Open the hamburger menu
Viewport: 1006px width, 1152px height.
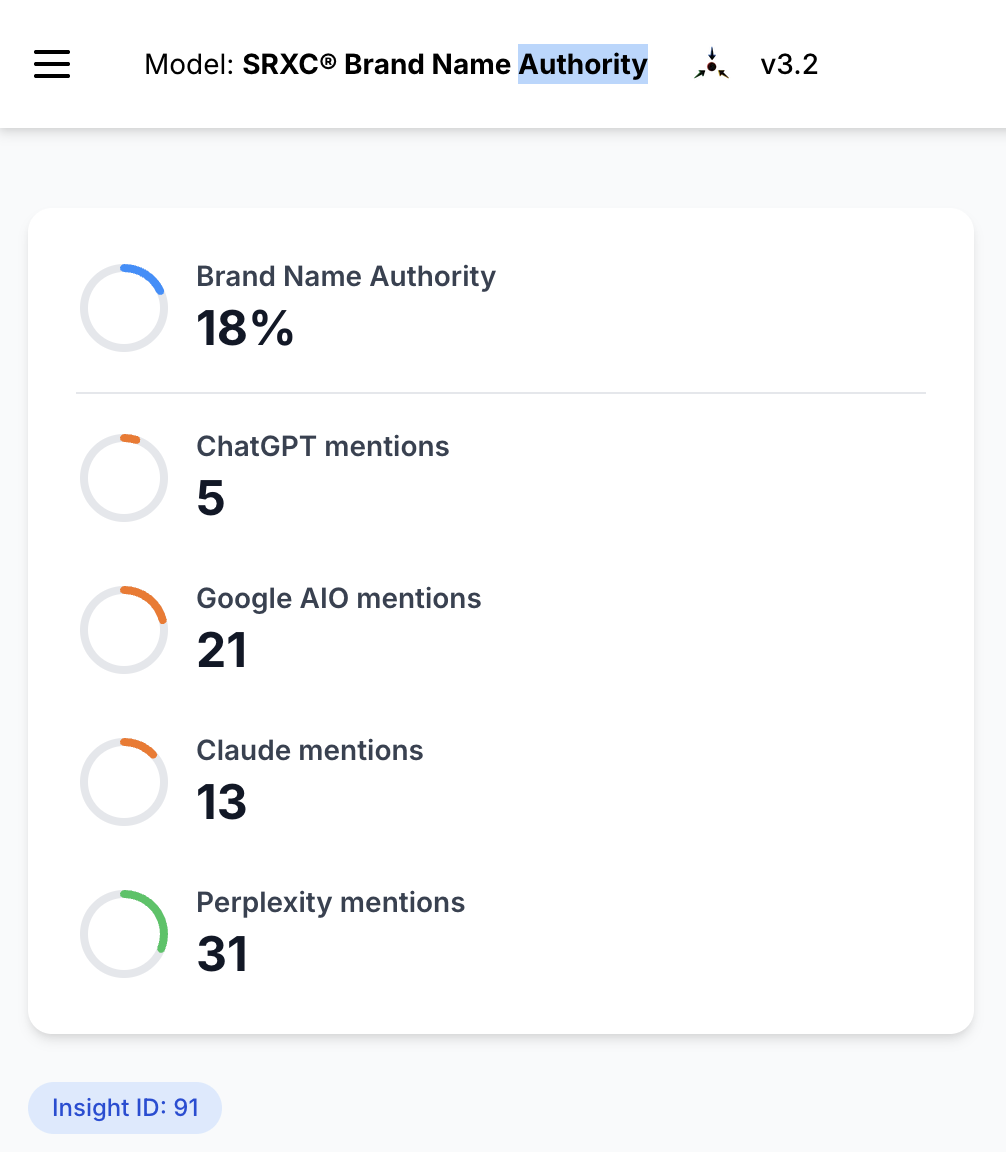pos(52,64)
